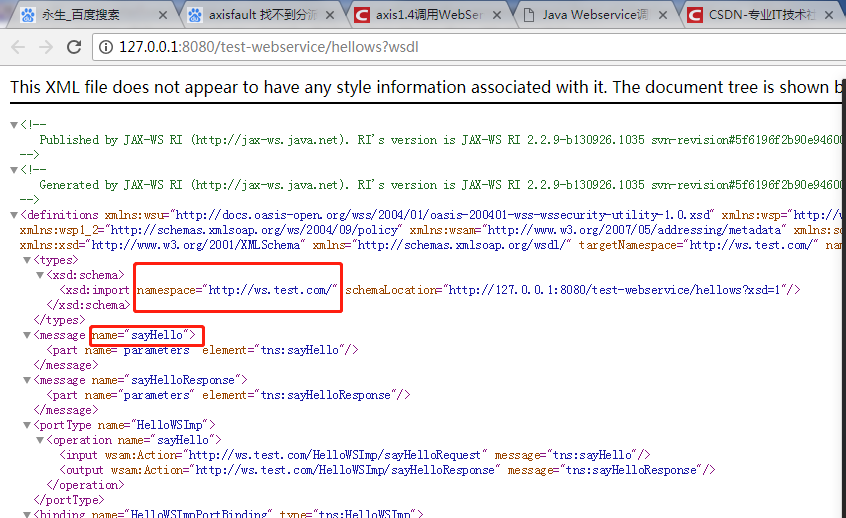Collapse the binding HelloWSImpPortBinding element
The image size is (846, 518).
27,514
